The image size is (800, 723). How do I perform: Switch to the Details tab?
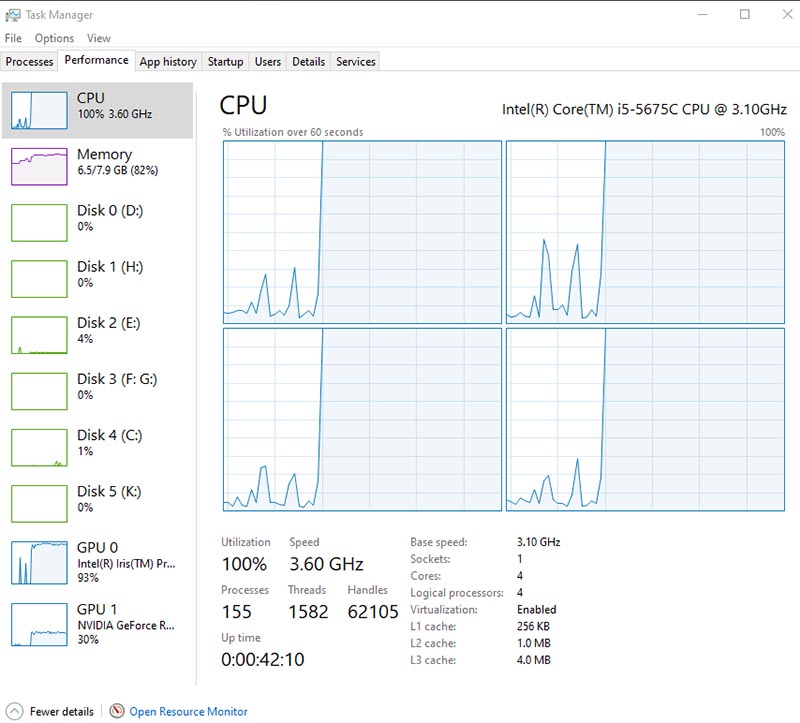click(309, 62)
